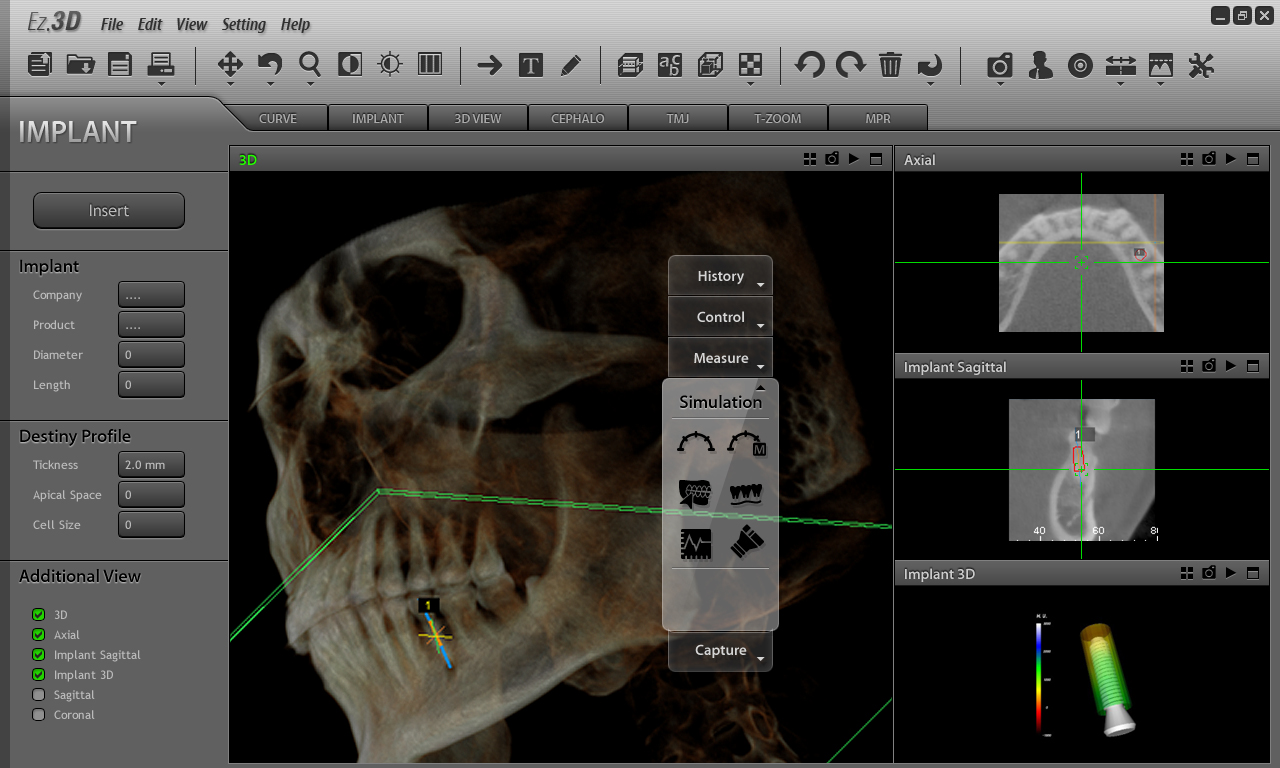Expand the History panel
The height and width of the screenshot is (768, 1280).
tap(720, 276)
